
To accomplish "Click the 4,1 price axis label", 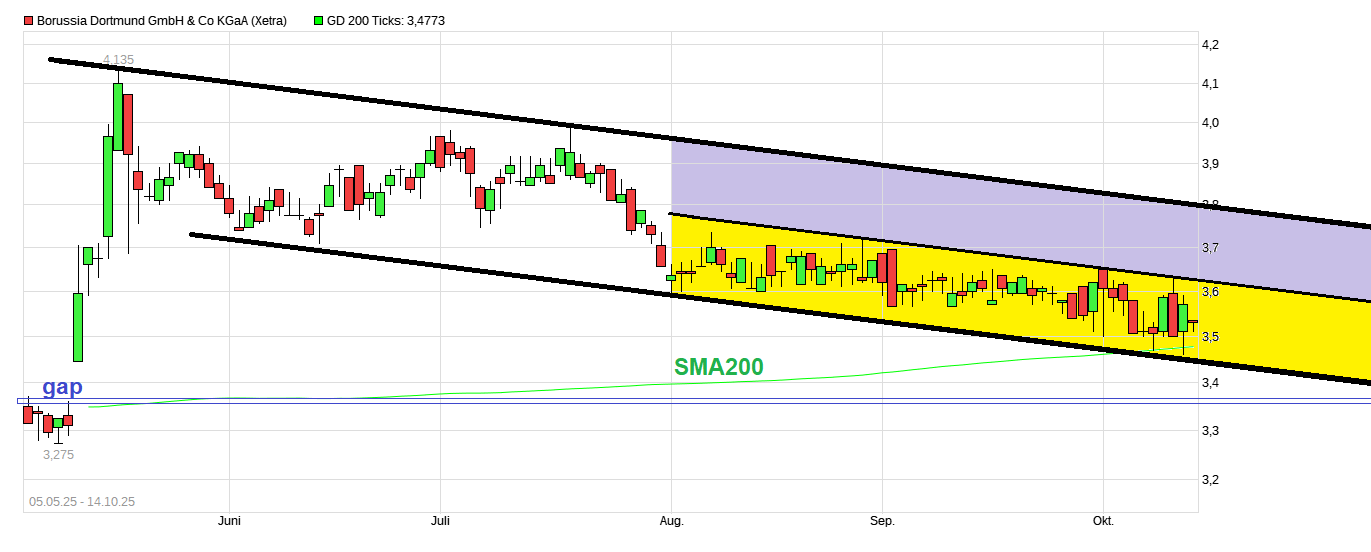I will click(x=1210, y=83).
